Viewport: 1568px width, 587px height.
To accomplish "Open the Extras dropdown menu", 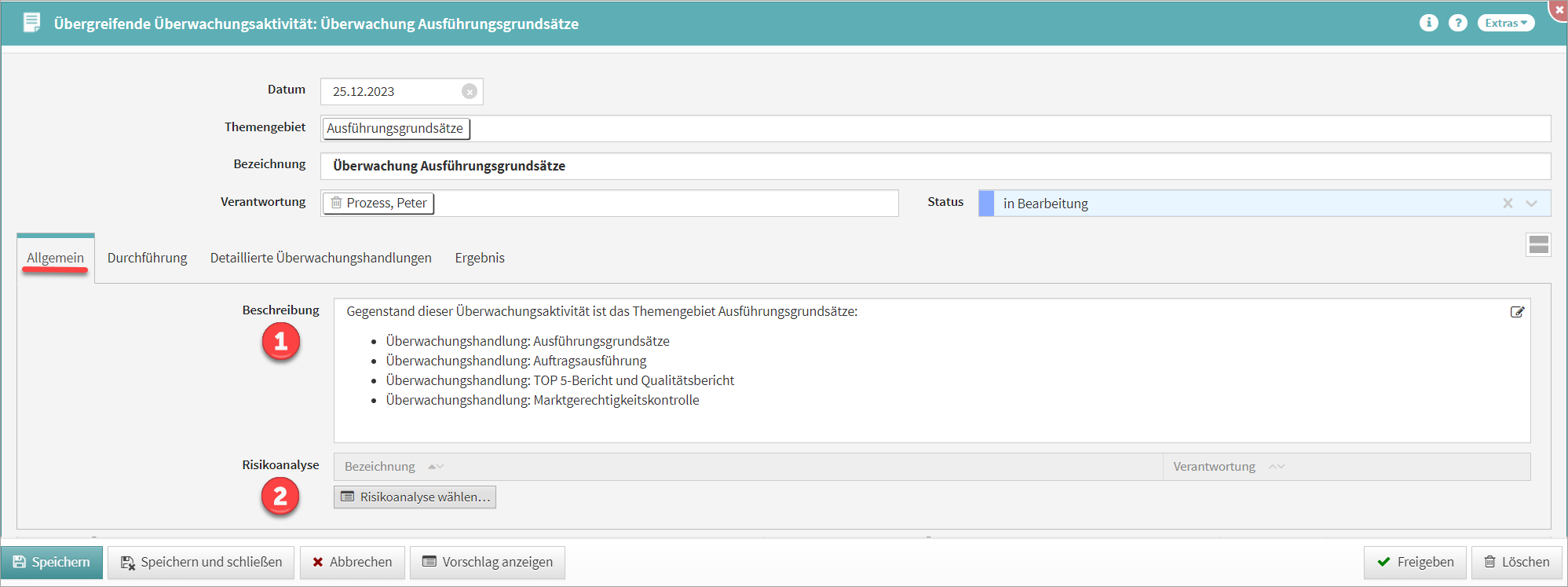I will pos(1505,23).
